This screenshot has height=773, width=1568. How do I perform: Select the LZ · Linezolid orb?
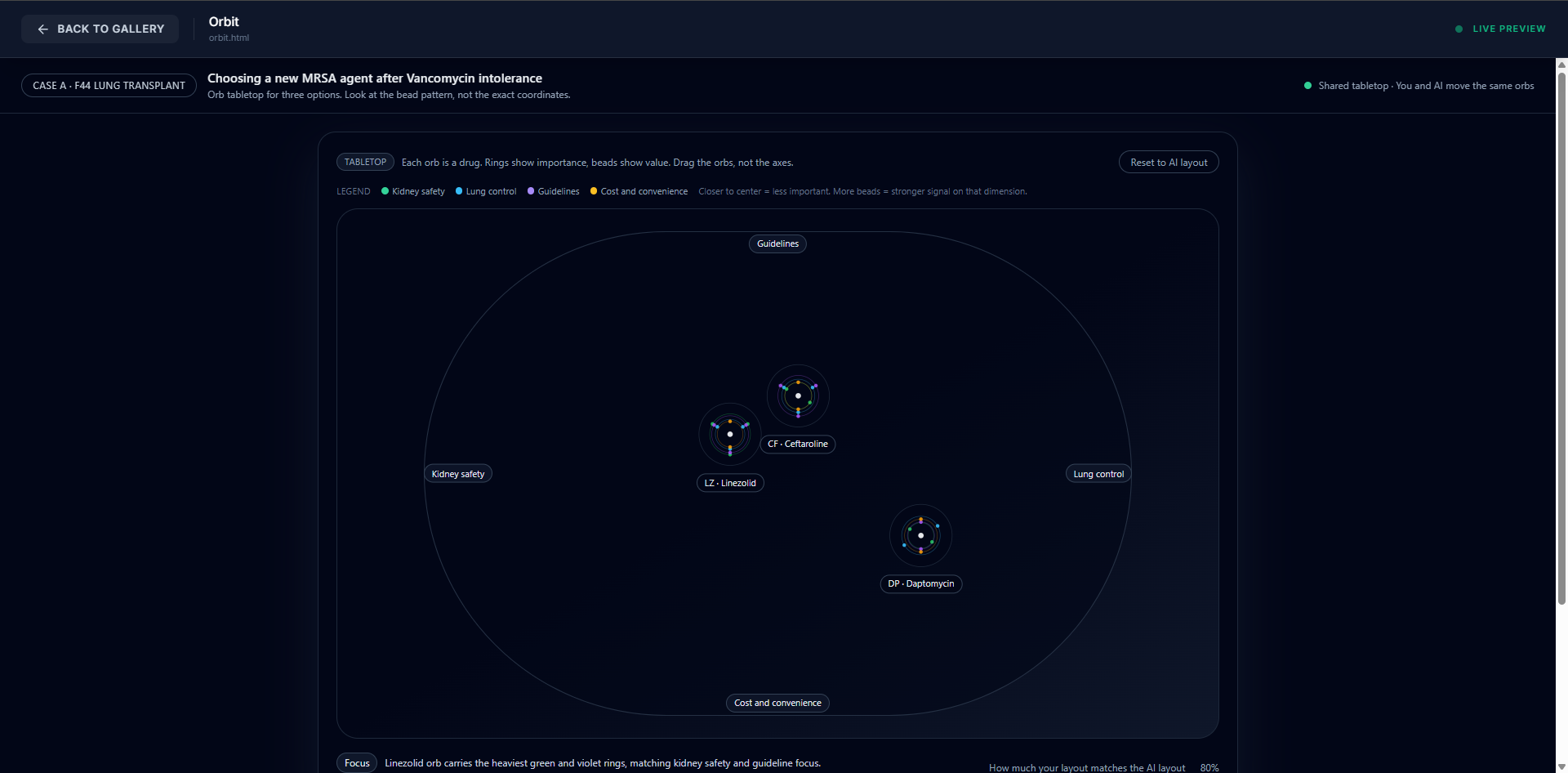[729, 434]
